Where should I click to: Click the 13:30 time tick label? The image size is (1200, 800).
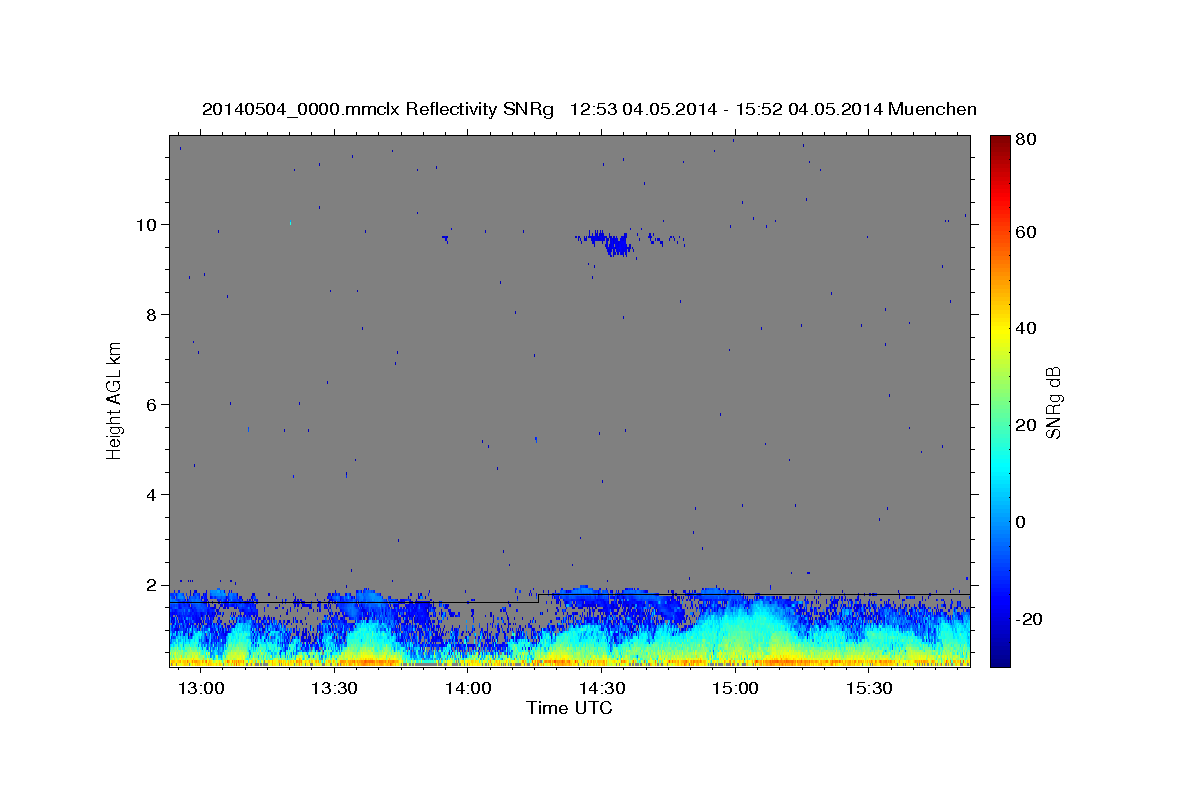334,688
